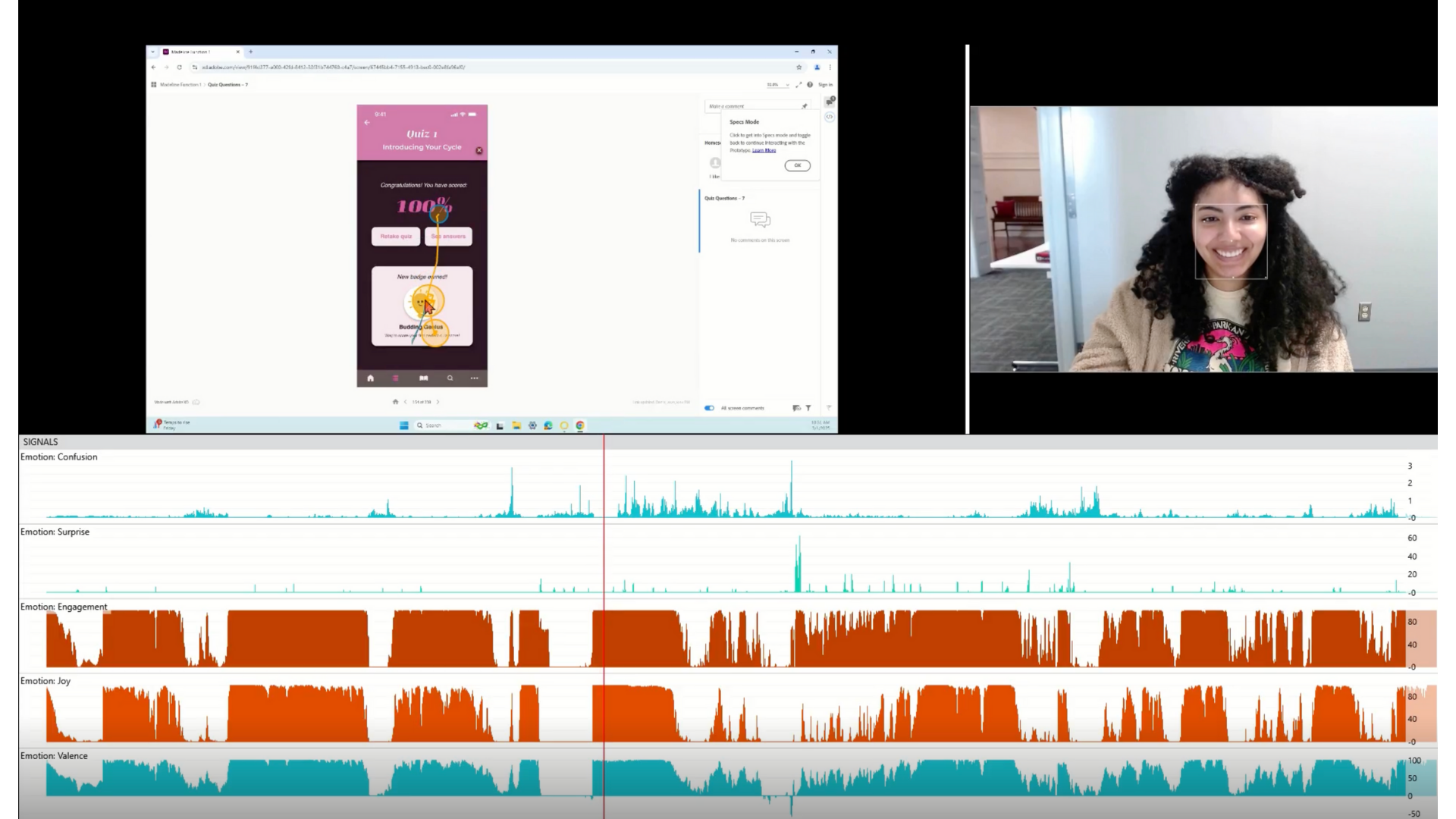Tap the prototype home nav icon
1456x819 pixels.
pyautogui.click(x=370, y=378)
